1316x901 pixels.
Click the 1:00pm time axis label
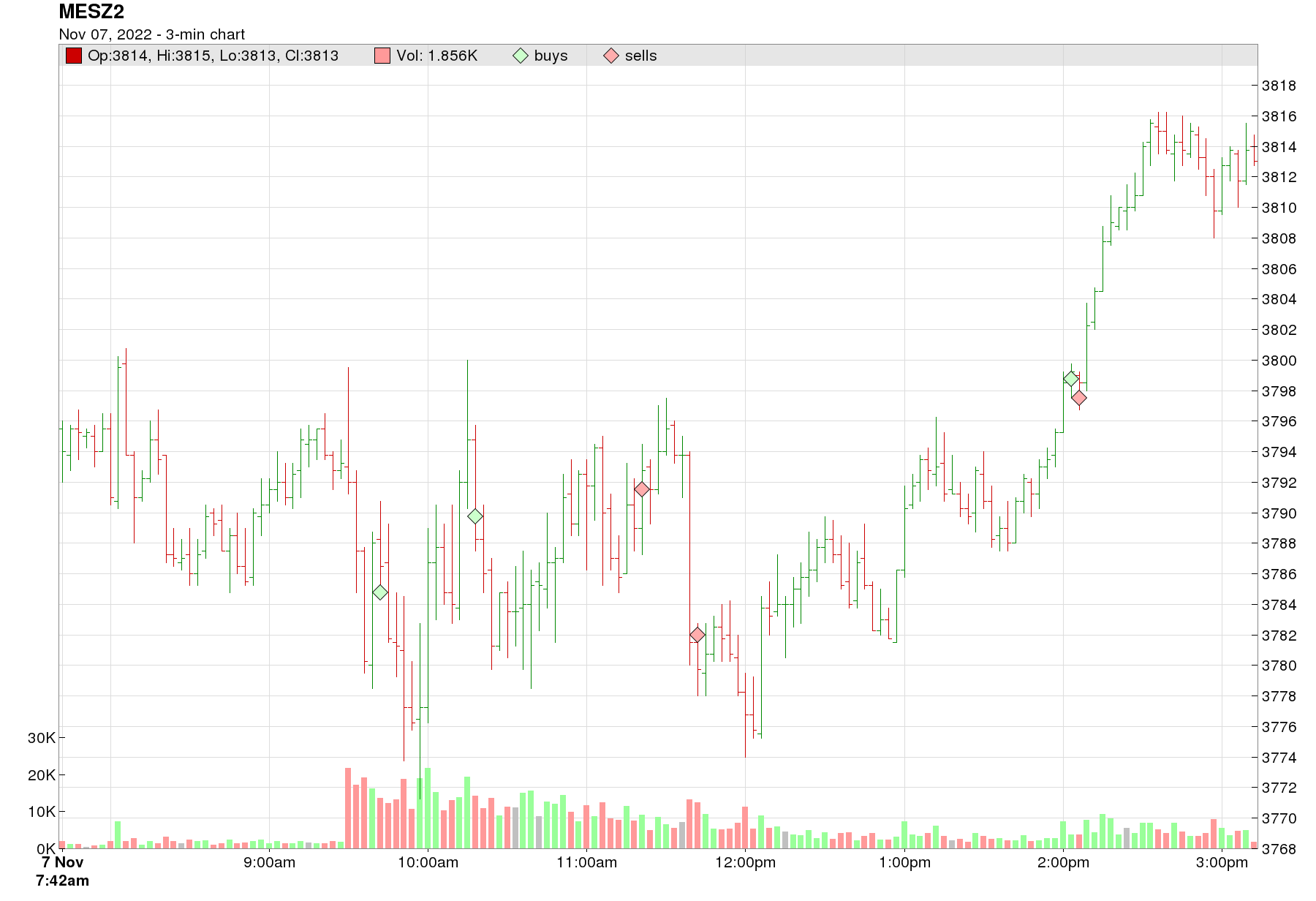(904, 862)
